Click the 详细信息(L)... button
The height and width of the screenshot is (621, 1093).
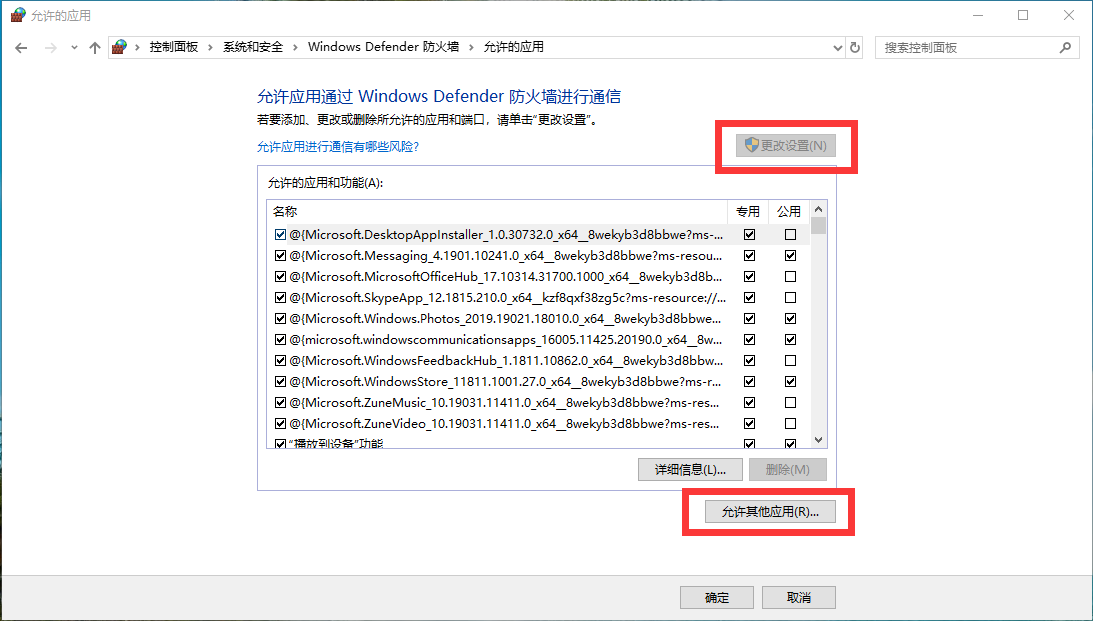coord(689,469)
